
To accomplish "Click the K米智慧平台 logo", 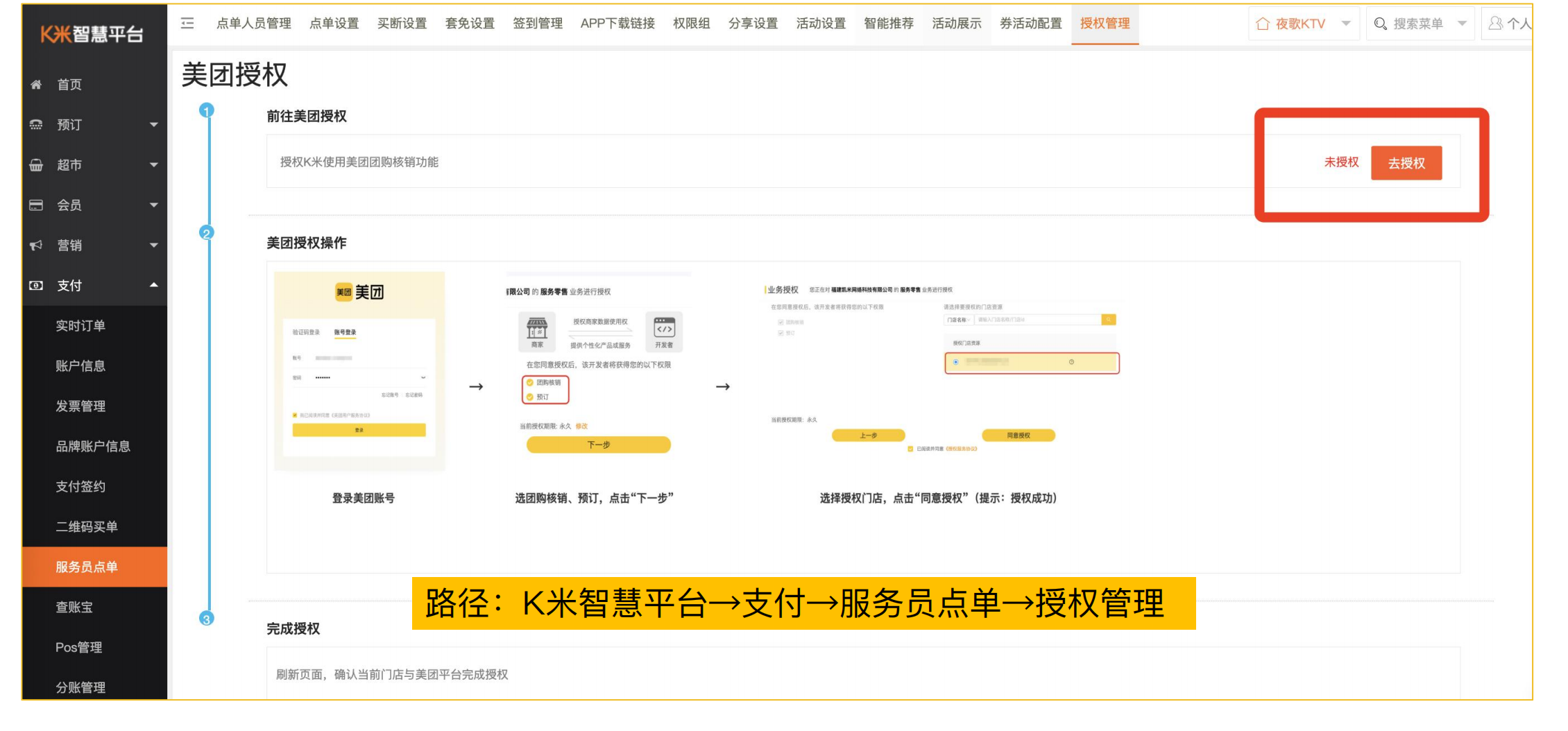I will click(92, 33).
